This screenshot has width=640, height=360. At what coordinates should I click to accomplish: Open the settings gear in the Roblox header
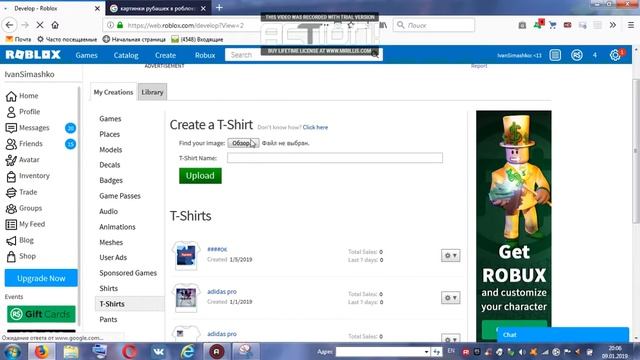(x=615, y=55)
